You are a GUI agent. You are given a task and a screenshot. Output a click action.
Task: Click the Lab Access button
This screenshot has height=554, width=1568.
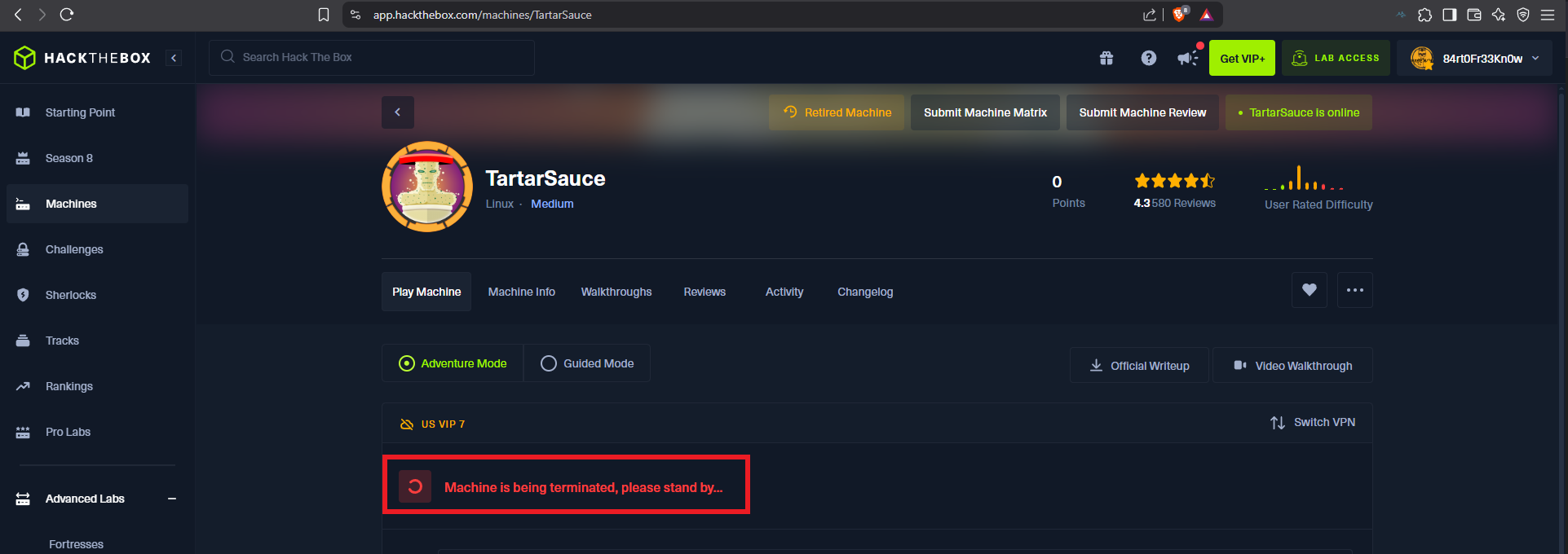[x=1336, y=58]
